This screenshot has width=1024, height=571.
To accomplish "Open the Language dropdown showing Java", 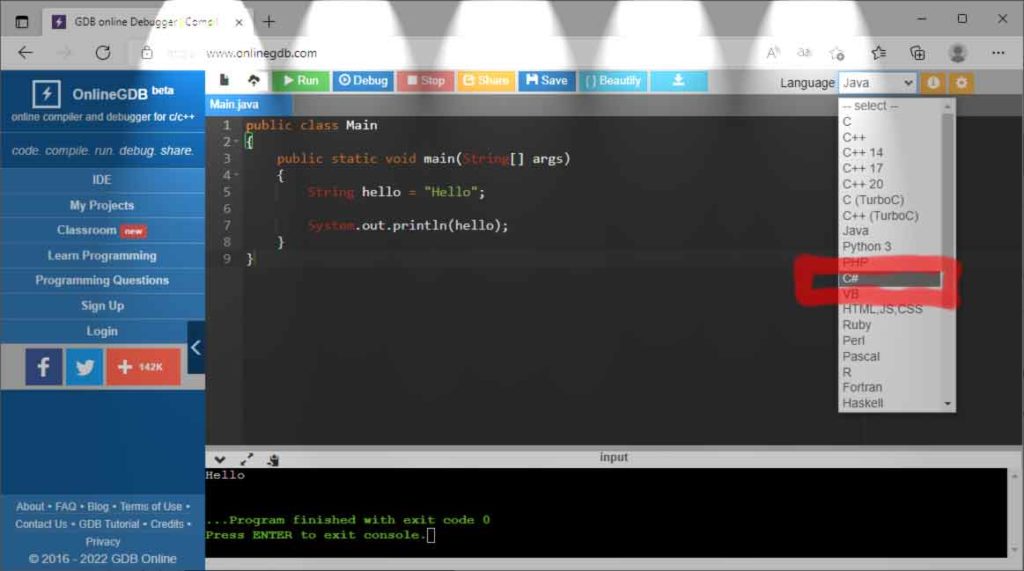I will (x=877, y=83).
